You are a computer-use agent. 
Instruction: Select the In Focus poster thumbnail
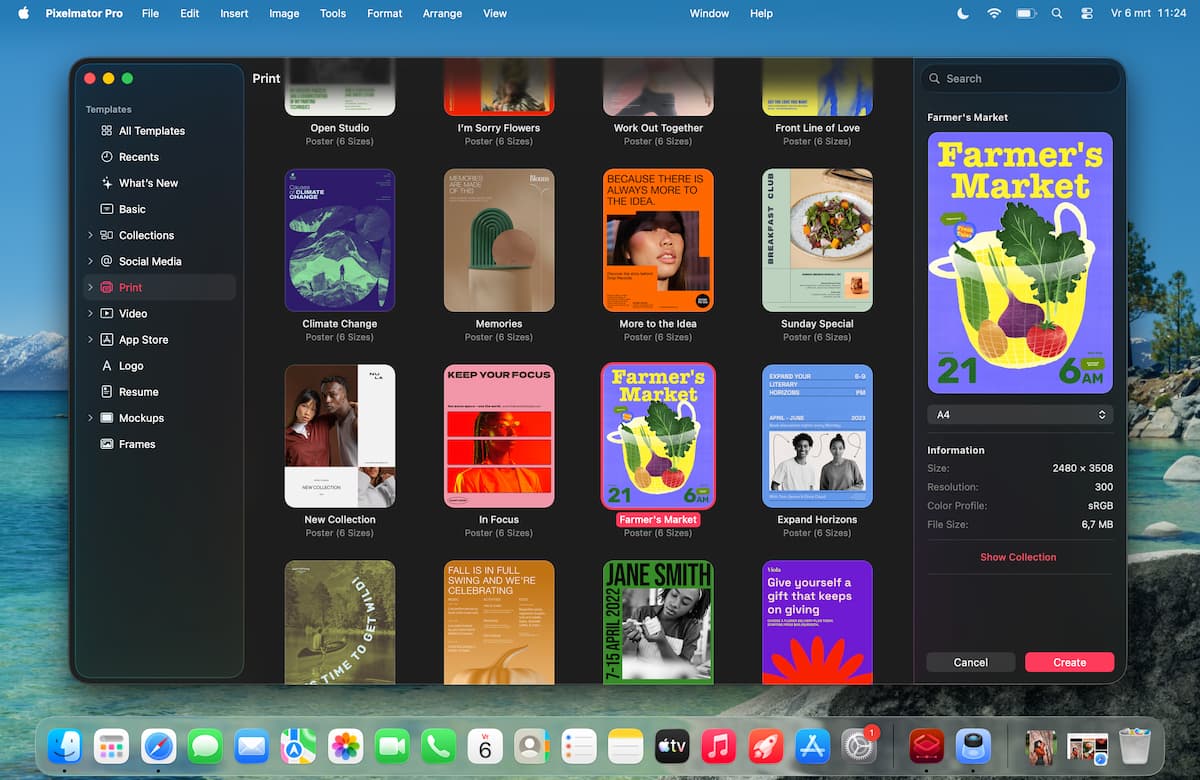click(499, 436)
